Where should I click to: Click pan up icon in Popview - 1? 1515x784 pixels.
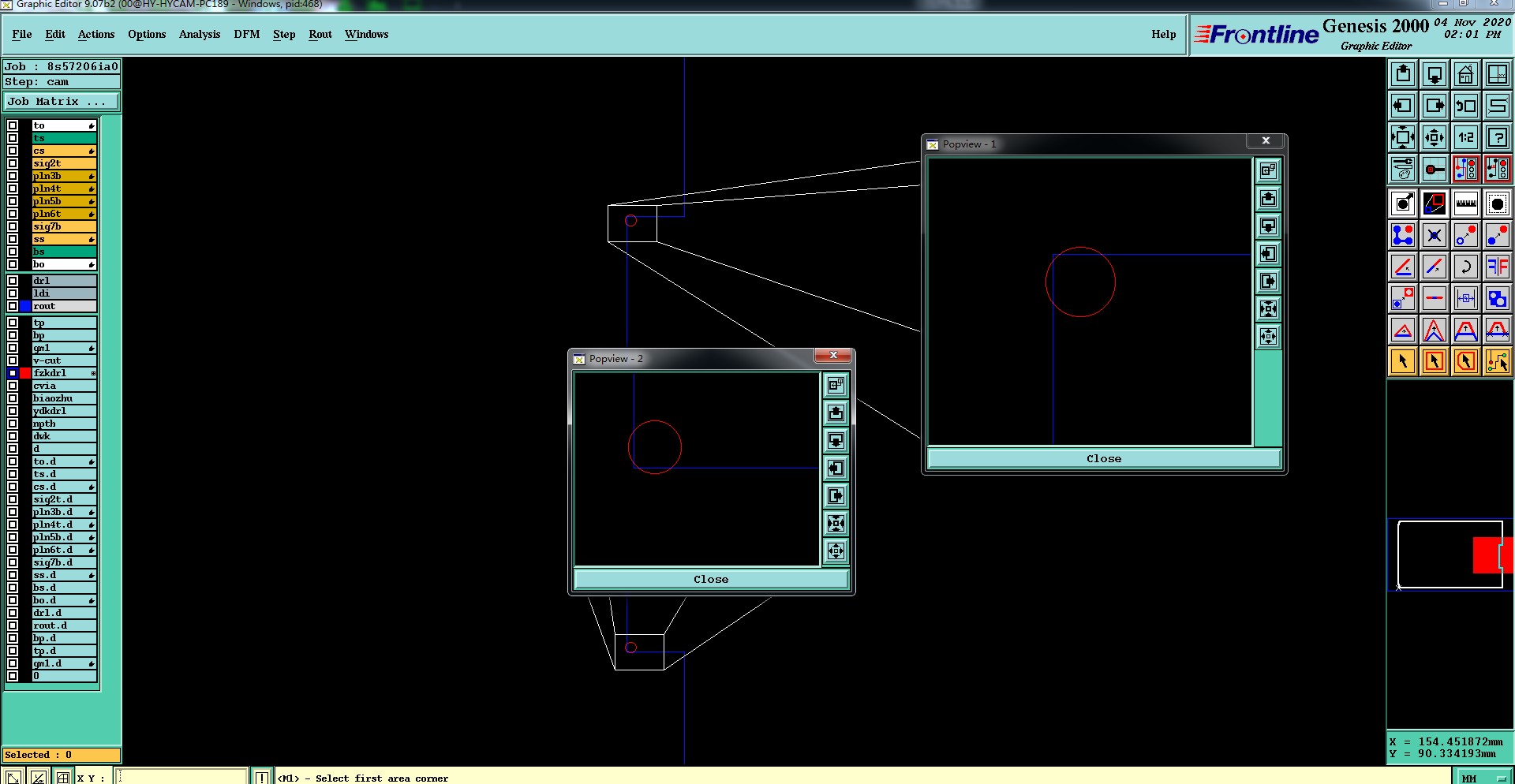[1268, 198]
